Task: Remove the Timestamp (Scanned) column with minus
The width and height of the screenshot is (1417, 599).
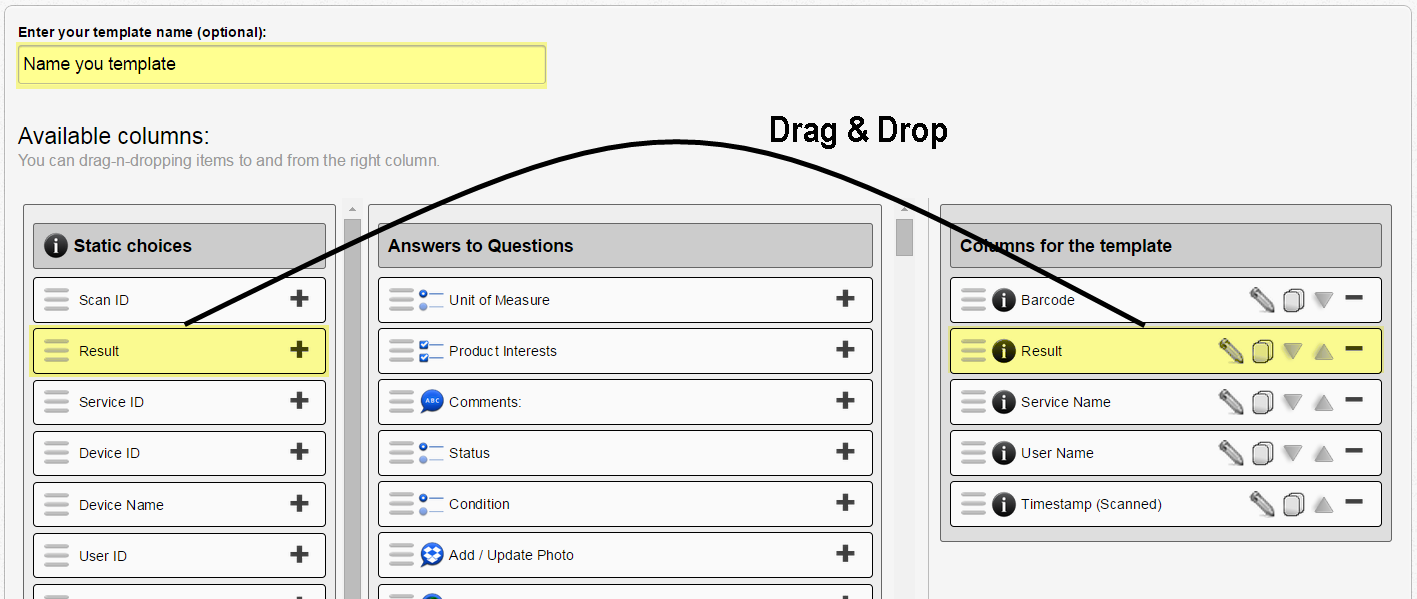Action: click(1354, 502)
